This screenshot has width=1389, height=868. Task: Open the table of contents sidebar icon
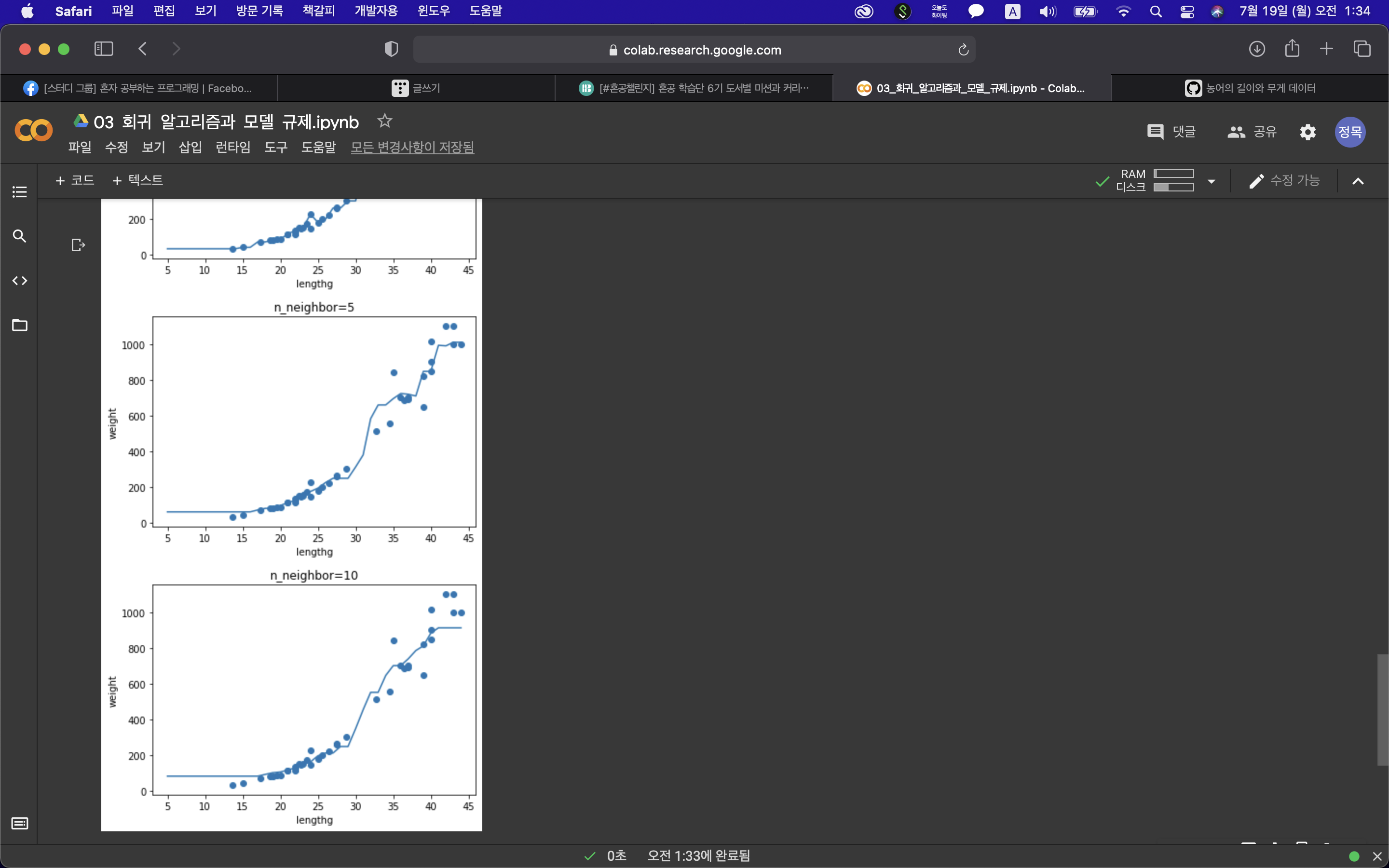pos(19,192)
